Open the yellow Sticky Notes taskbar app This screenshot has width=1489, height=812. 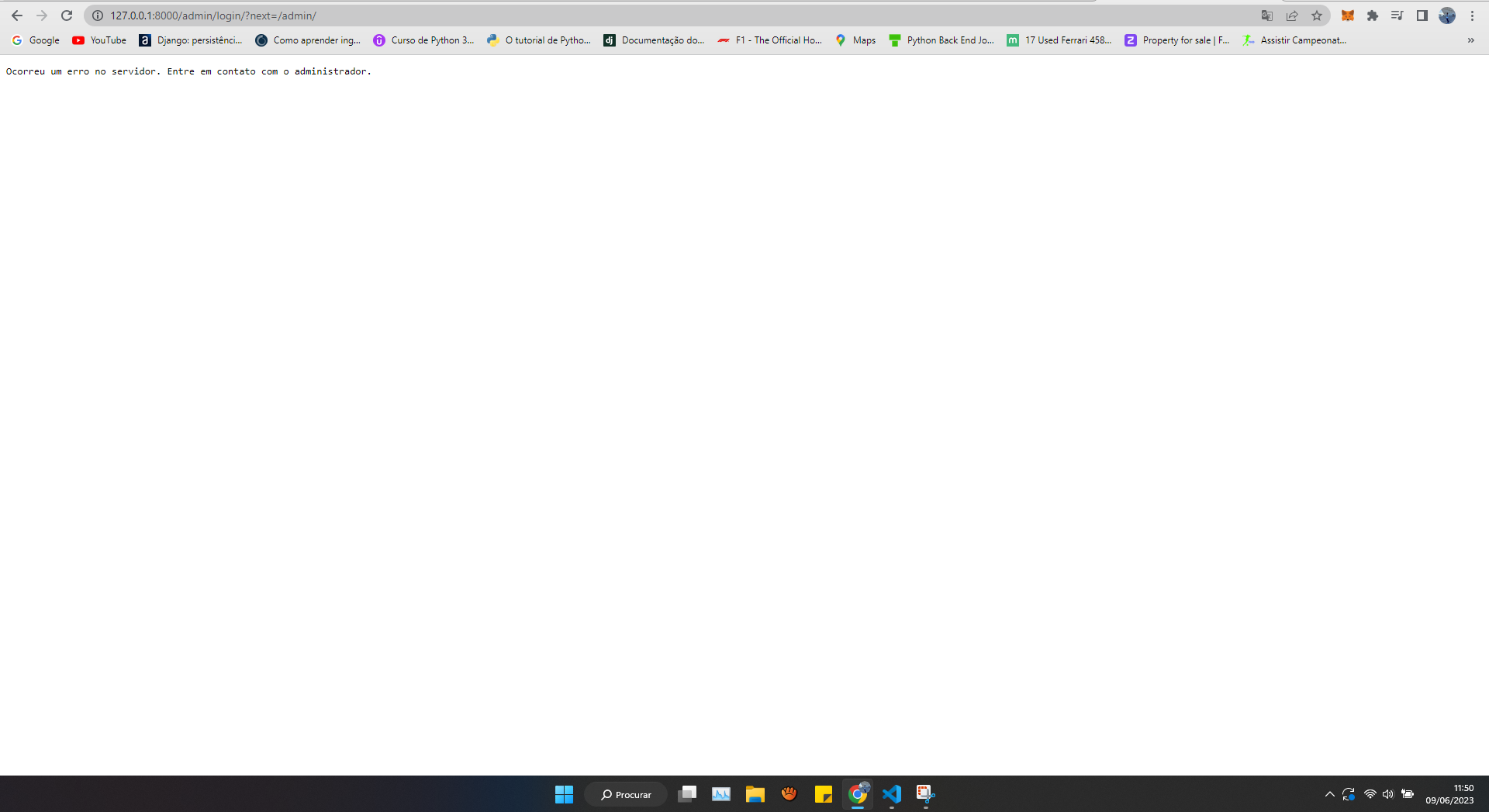click(824, 794)
